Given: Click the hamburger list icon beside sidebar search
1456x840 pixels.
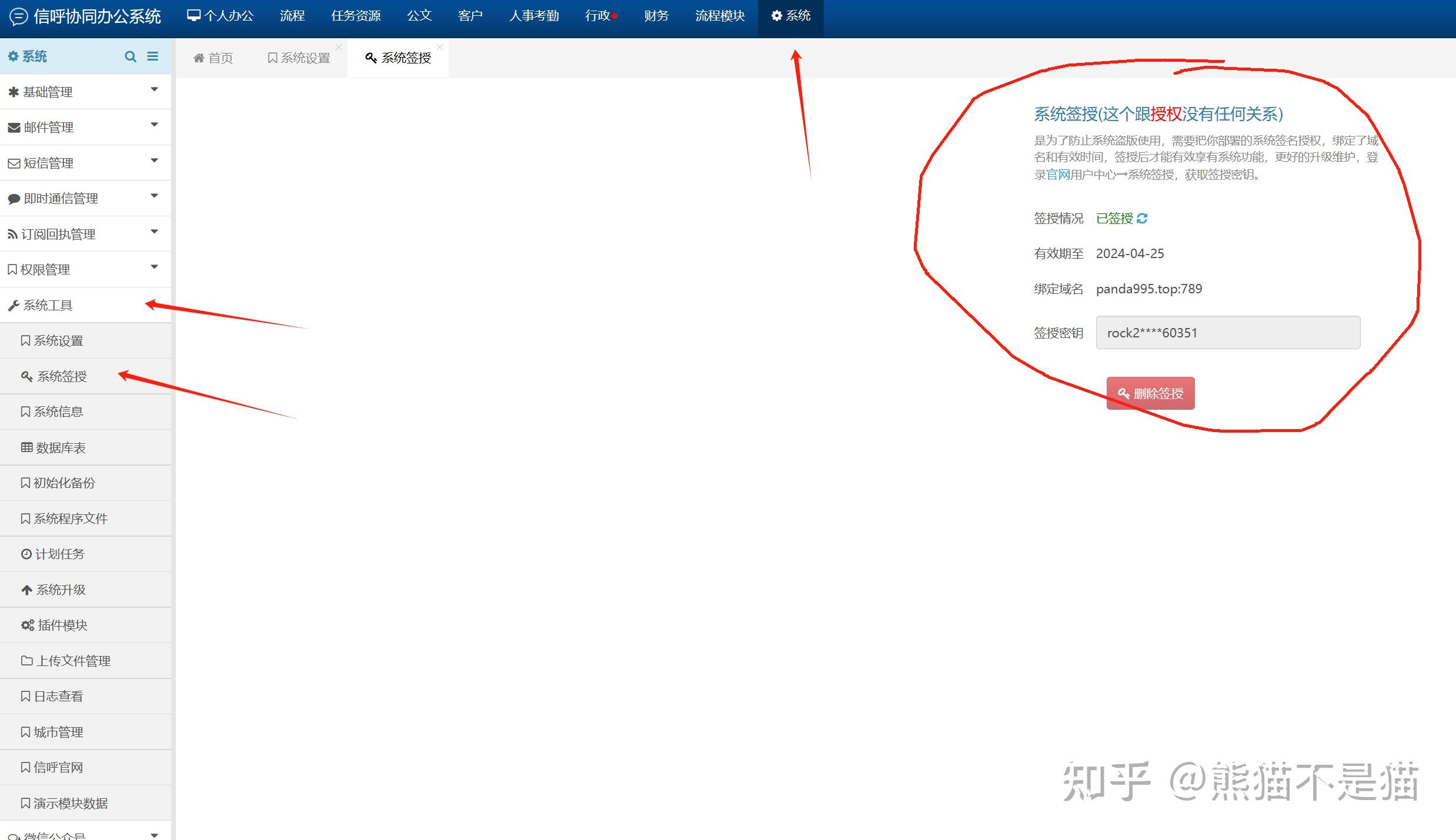Looking at the screenshot, I should coord(153,56).
